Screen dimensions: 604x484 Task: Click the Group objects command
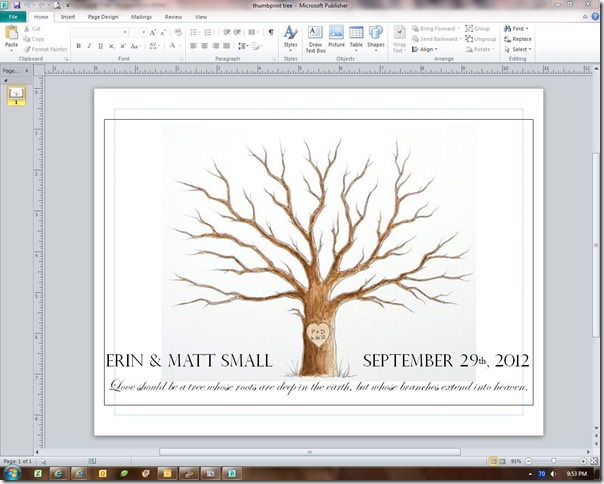coord(478,29)
